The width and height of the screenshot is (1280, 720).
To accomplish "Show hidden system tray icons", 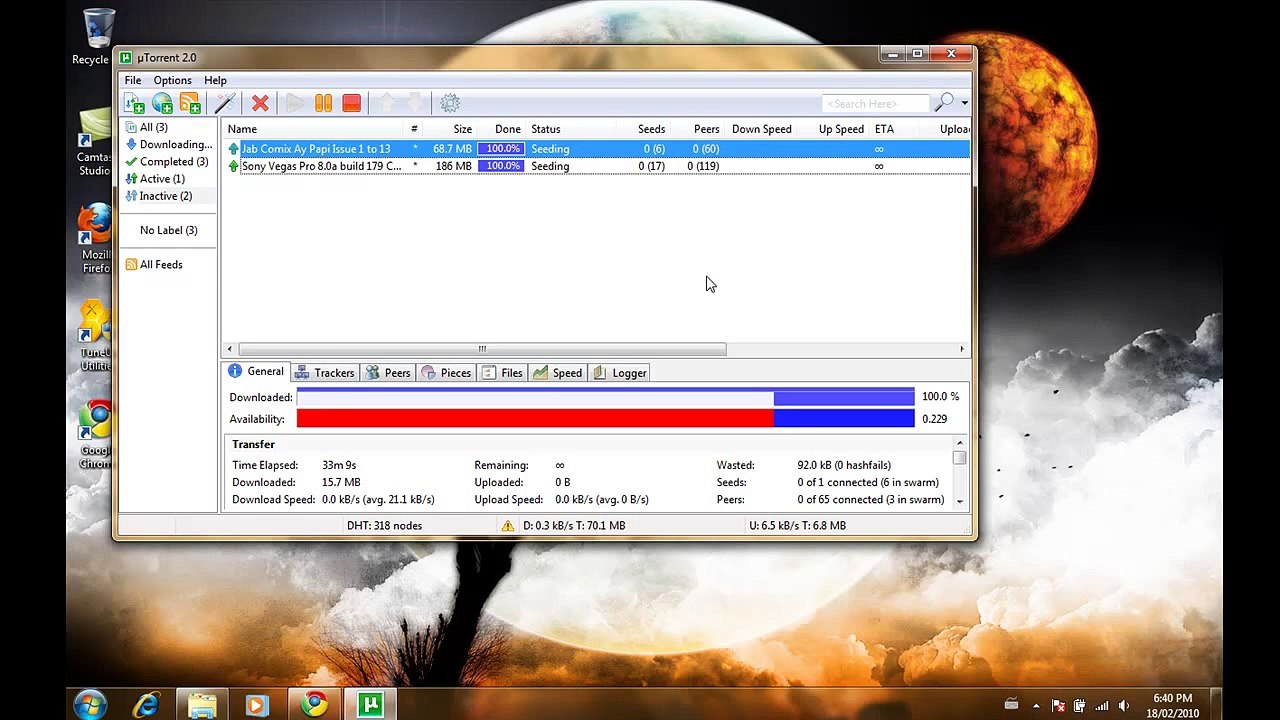I will (1036, 705).
